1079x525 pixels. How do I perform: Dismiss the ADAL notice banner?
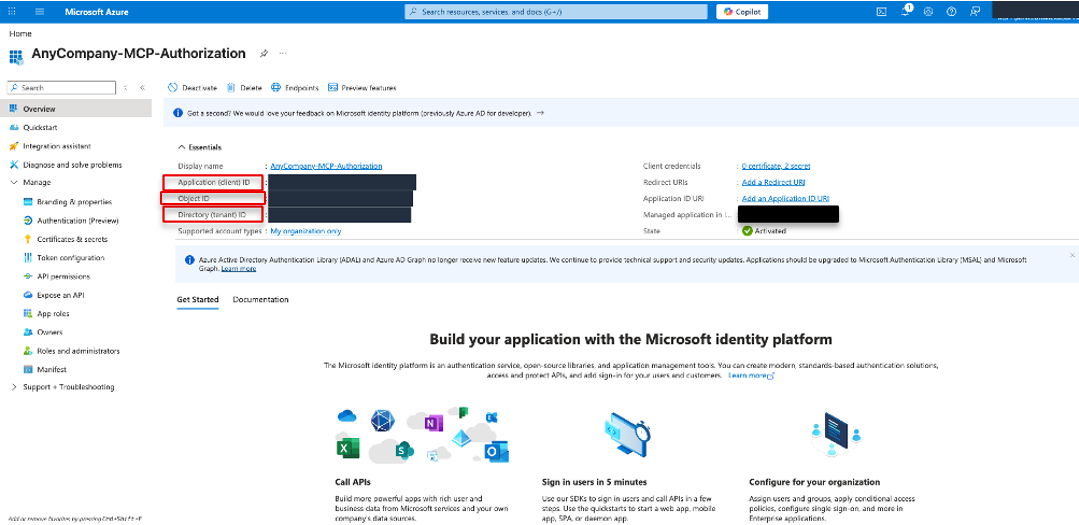pos(1071,255)
